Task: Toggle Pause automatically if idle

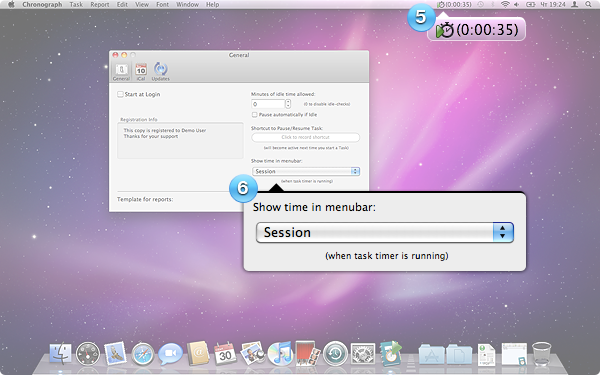Action: point(254,115)
